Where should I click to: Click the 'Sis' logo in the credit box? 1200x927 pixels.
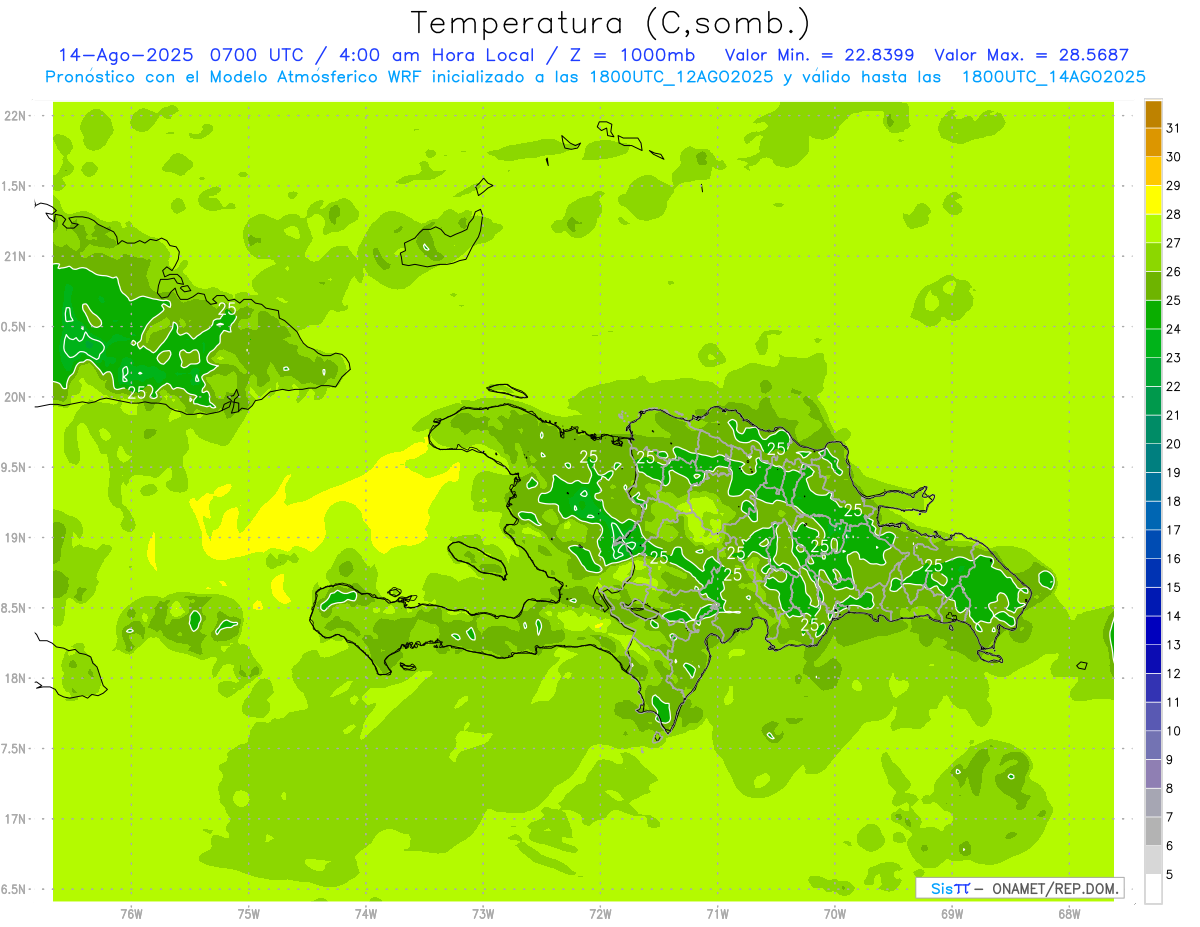click(942, 888)
